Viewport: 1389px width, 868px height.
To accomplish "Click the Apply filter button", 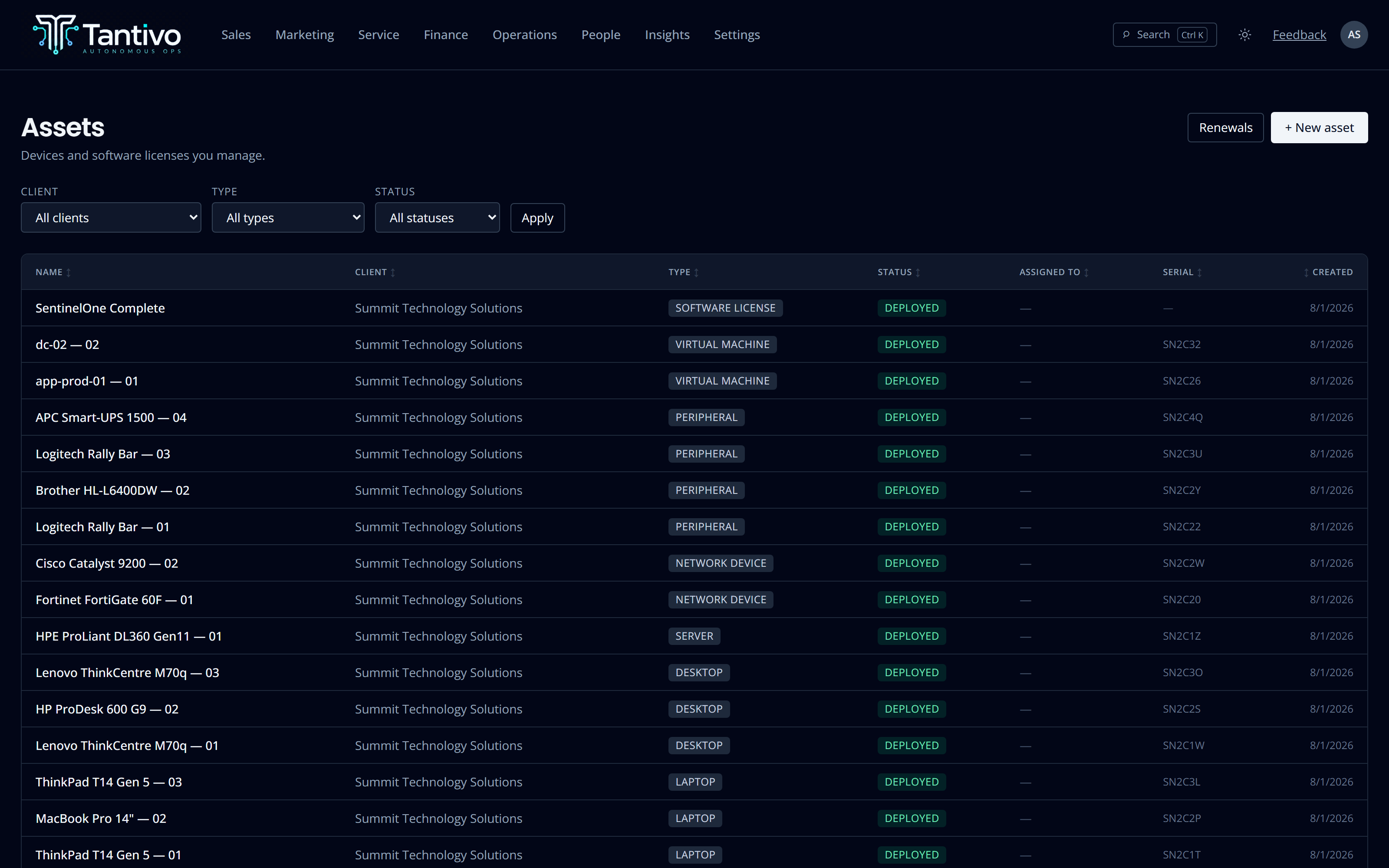I will (537, 218).
